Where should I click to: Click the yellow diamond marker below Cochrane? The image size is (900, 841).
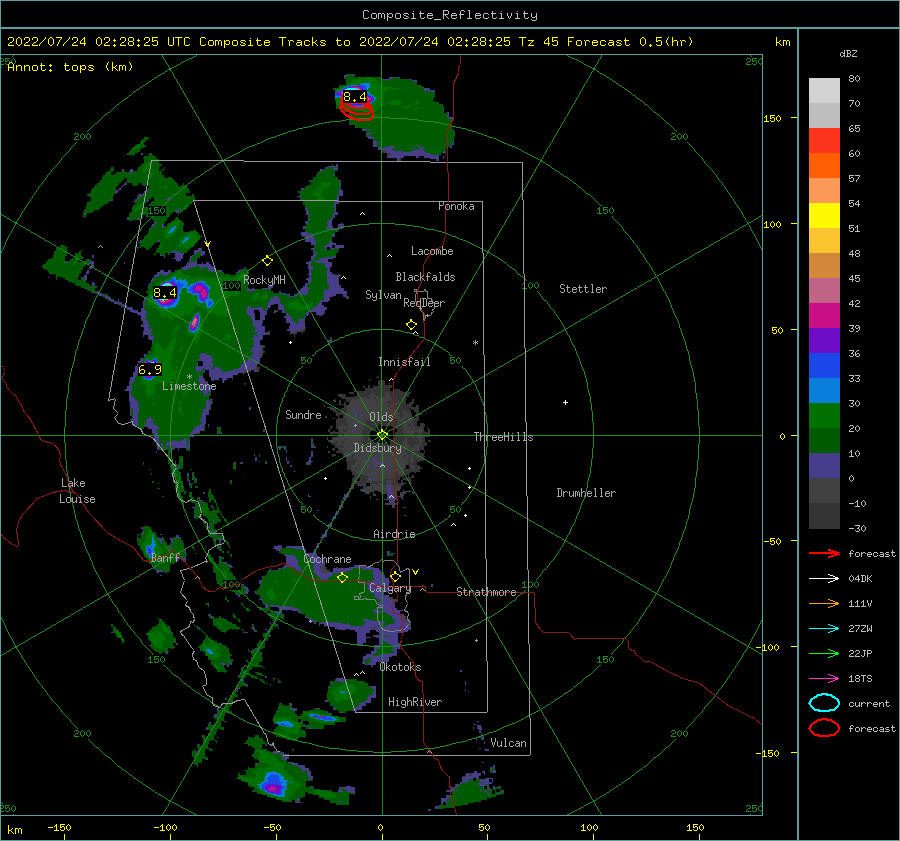tap(342, 577)
